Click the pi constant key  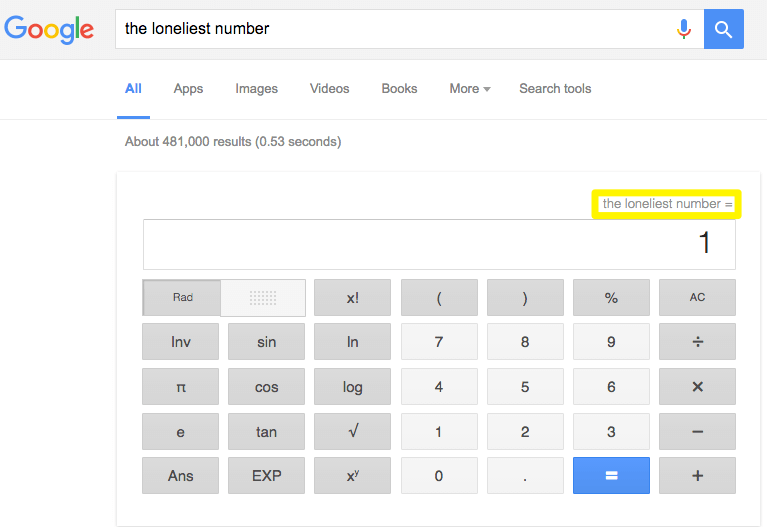[180, 387]
